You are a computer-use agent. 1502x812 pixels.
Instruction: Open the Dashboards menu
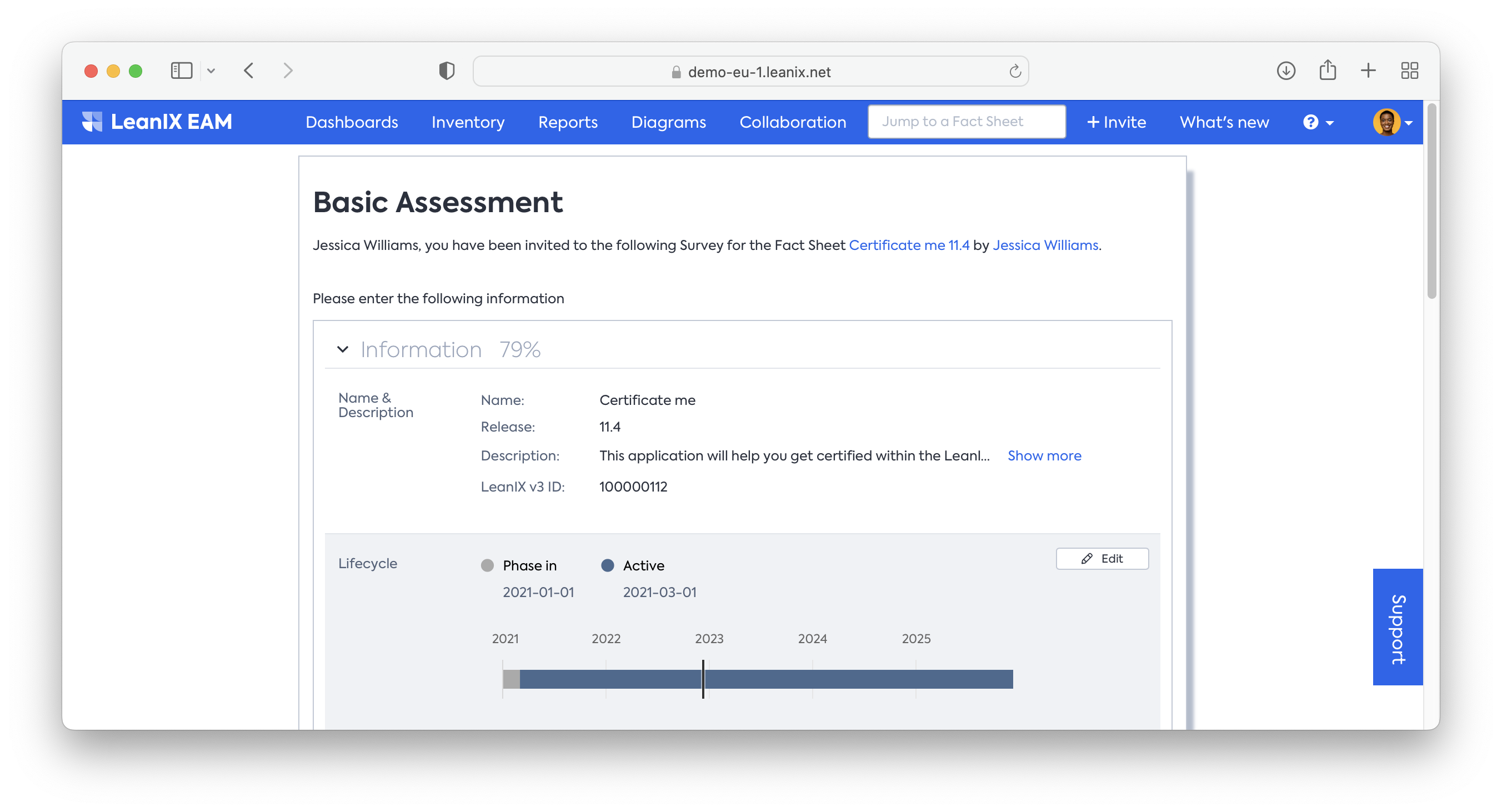352,122
